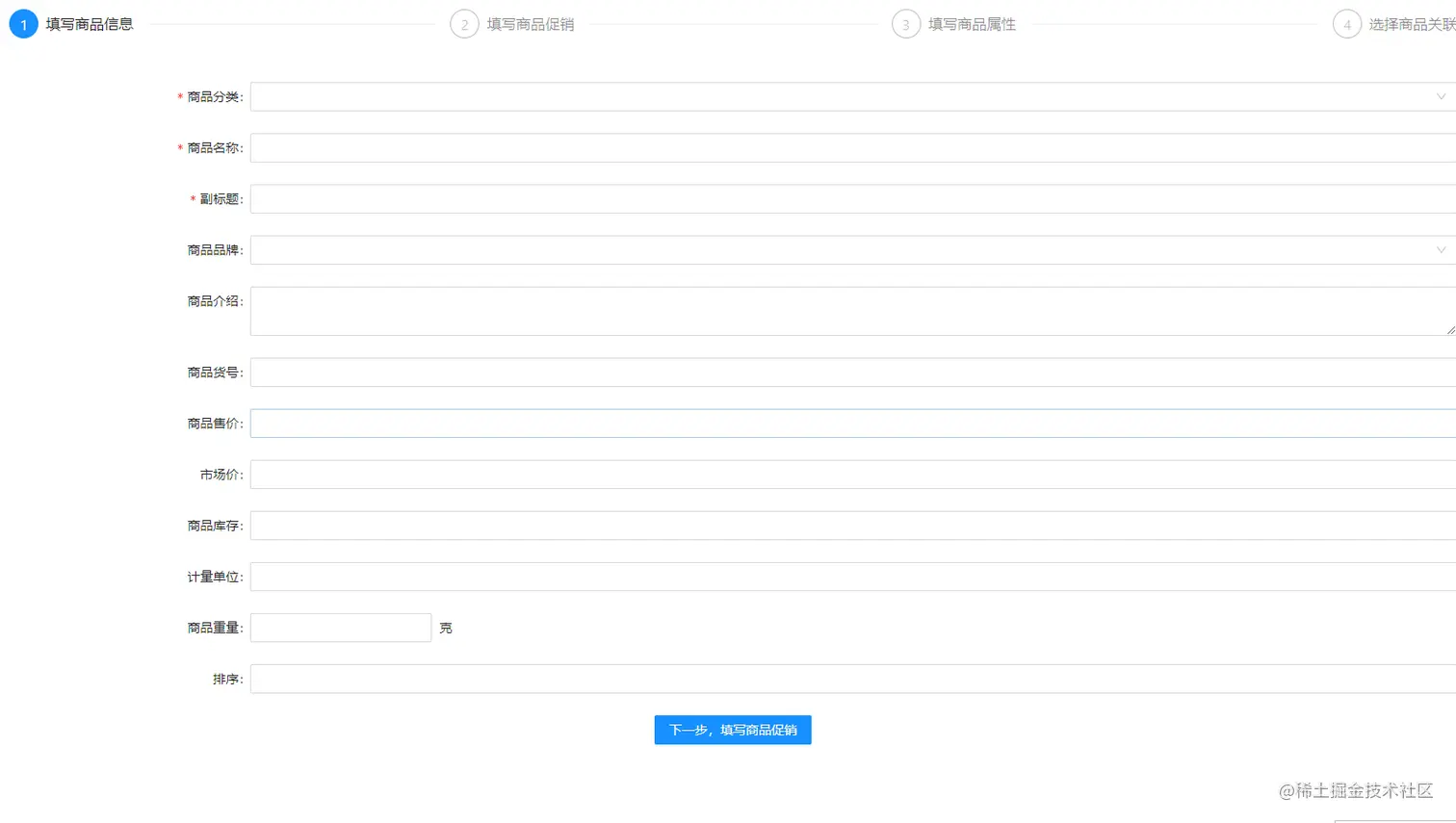The width and height of the screenshot is (1456, 823).
Task: Click the 商品品牌 dropdown arrow
Action: (x=1441, y=250)
